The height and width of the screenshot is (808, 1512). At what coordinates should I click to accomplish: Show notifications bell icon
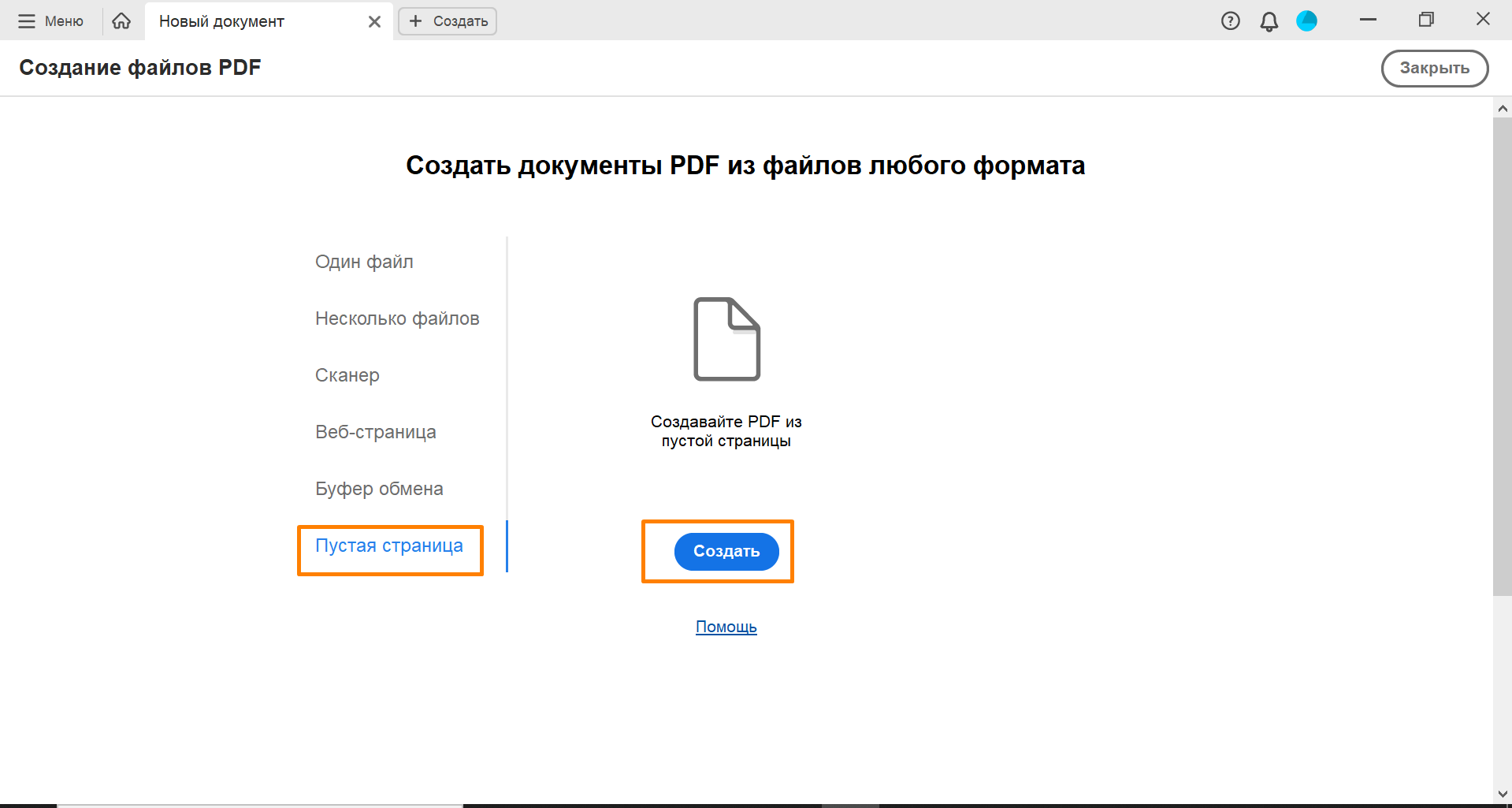(1269, 21)
